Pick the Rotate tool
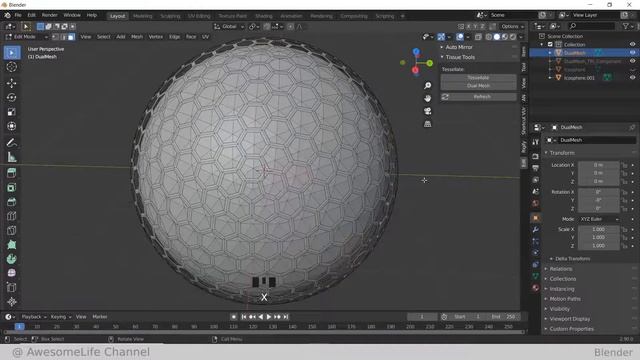 point(12,98)
